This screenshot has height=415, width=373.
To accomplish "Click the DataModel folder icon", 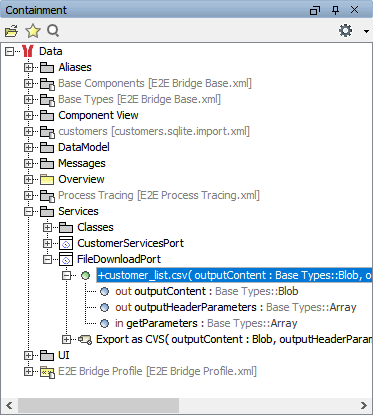I will [47, 148].
